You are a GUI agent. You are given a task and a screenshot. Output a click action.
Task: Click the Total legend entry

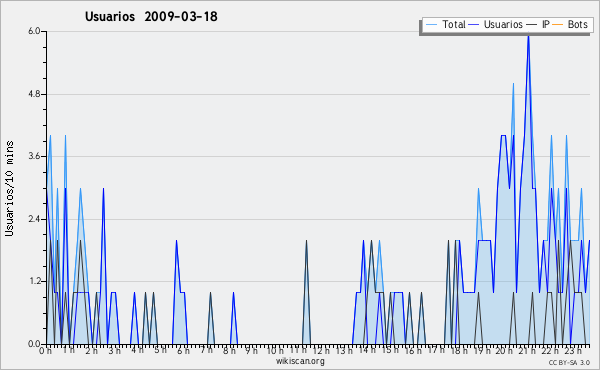[446, 24]
